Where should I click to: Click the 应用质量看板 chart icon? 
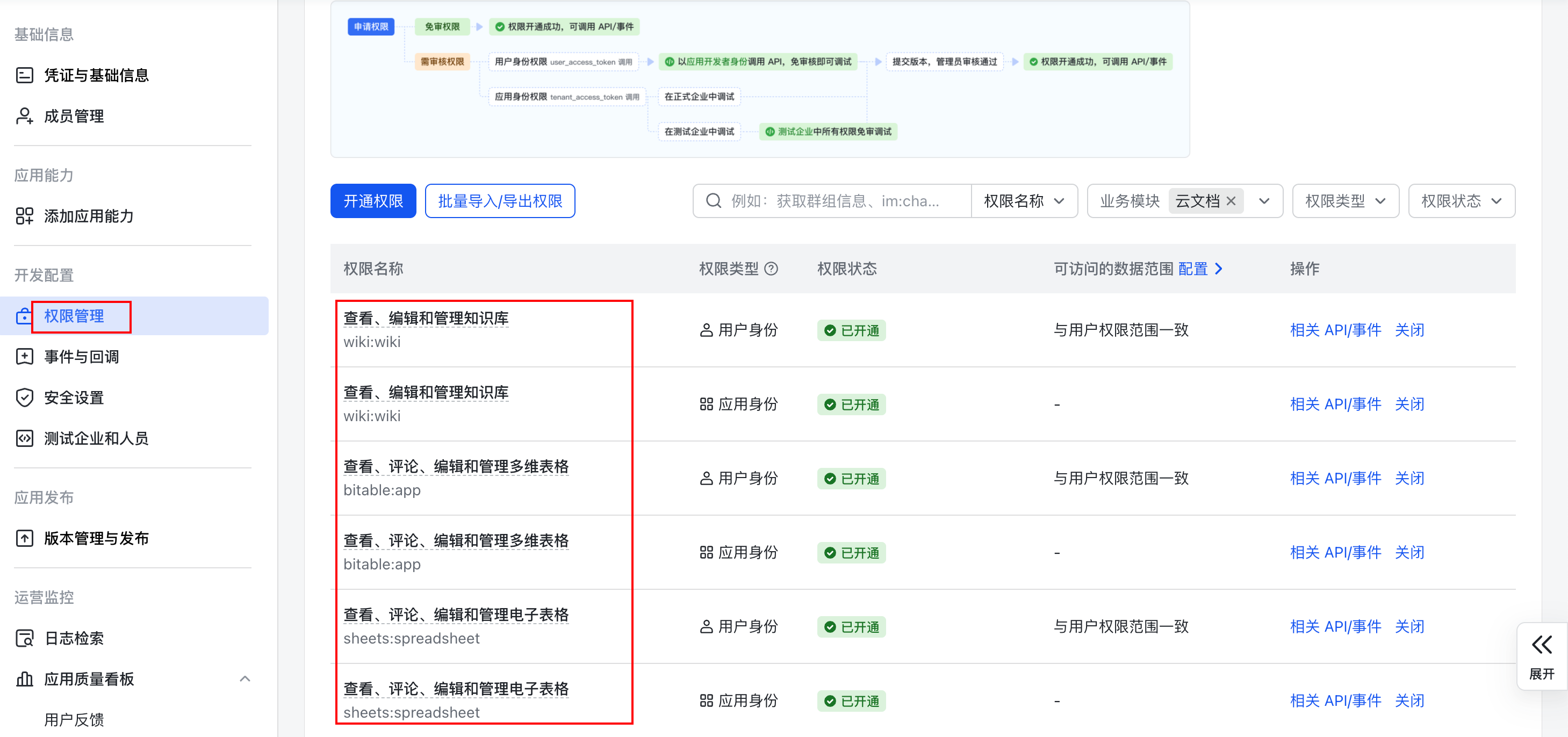[x=24, y=678]
